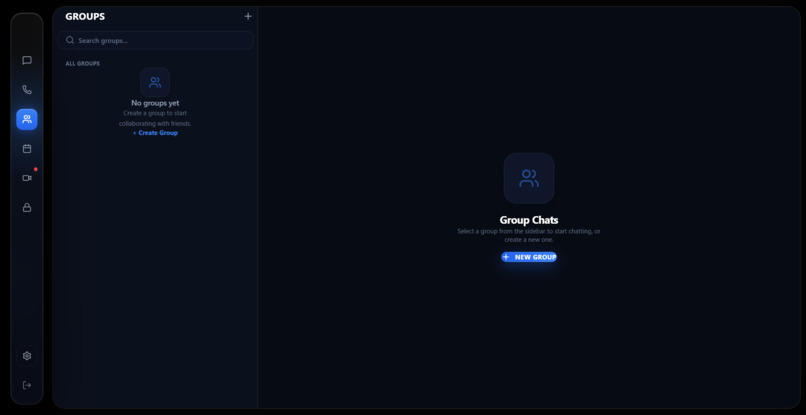Image resolution: width=806 pixels, height=415 pixels.
Task: Click the GROUPS panel title
Action: [85, 16]
